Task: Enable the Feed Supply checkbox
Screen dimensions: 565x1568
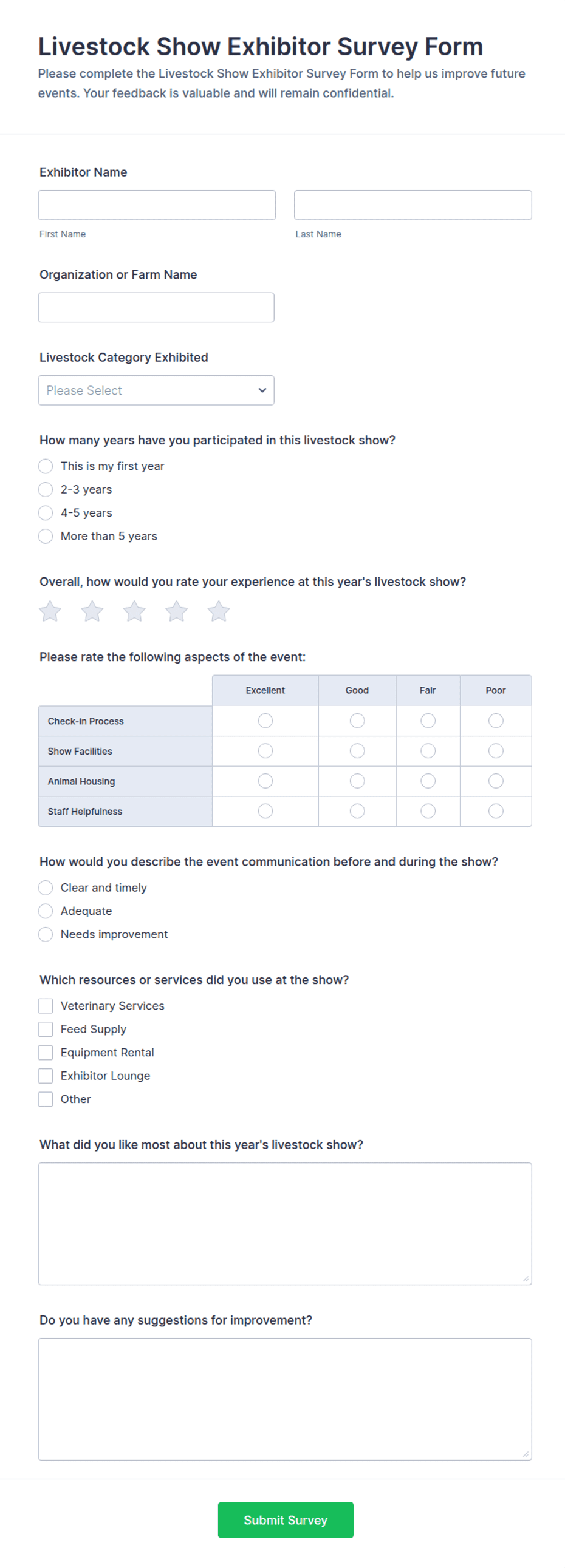Action: click(46, 1030)
